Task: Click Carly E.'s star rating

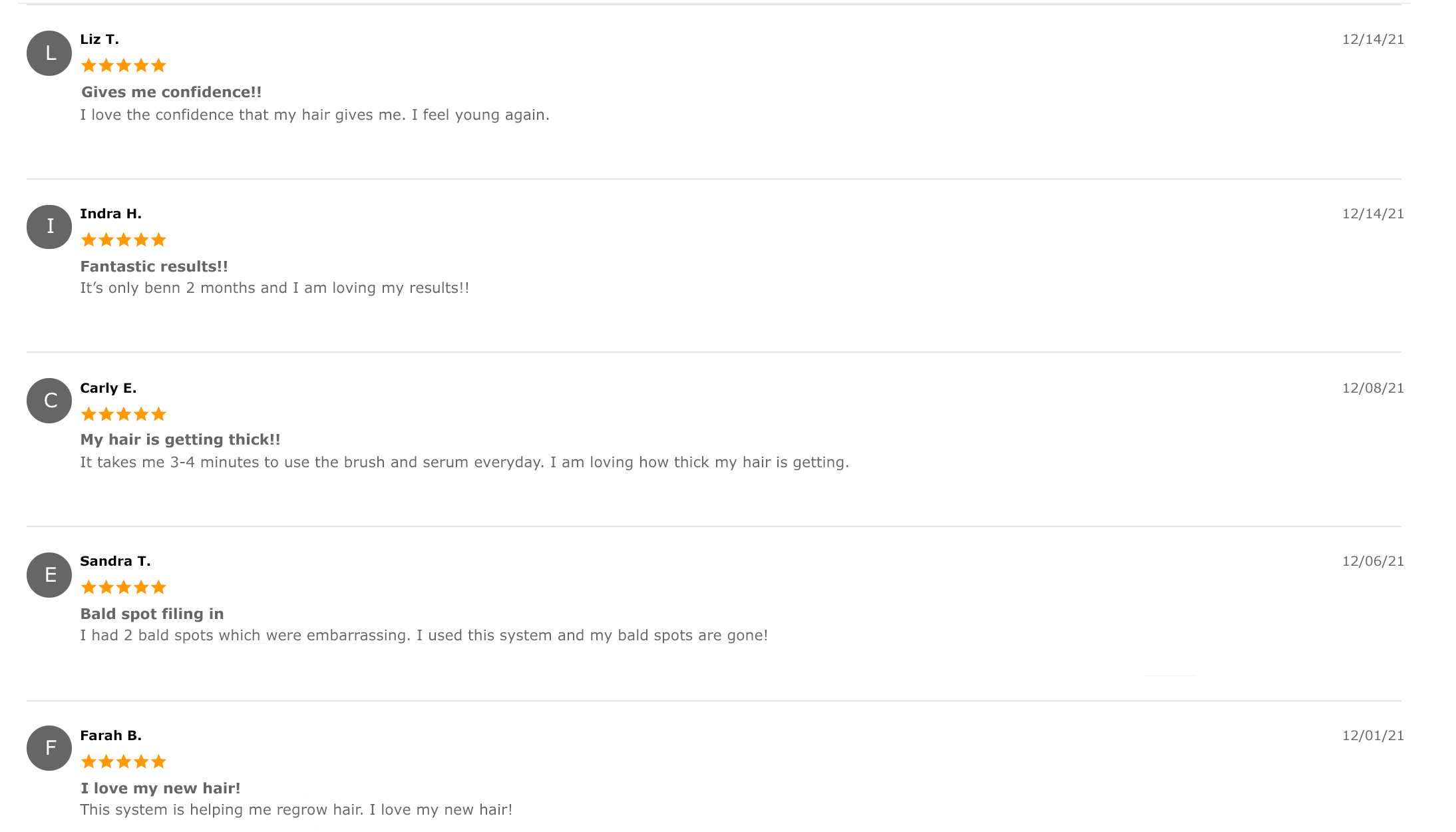Action: click(123, 414)
